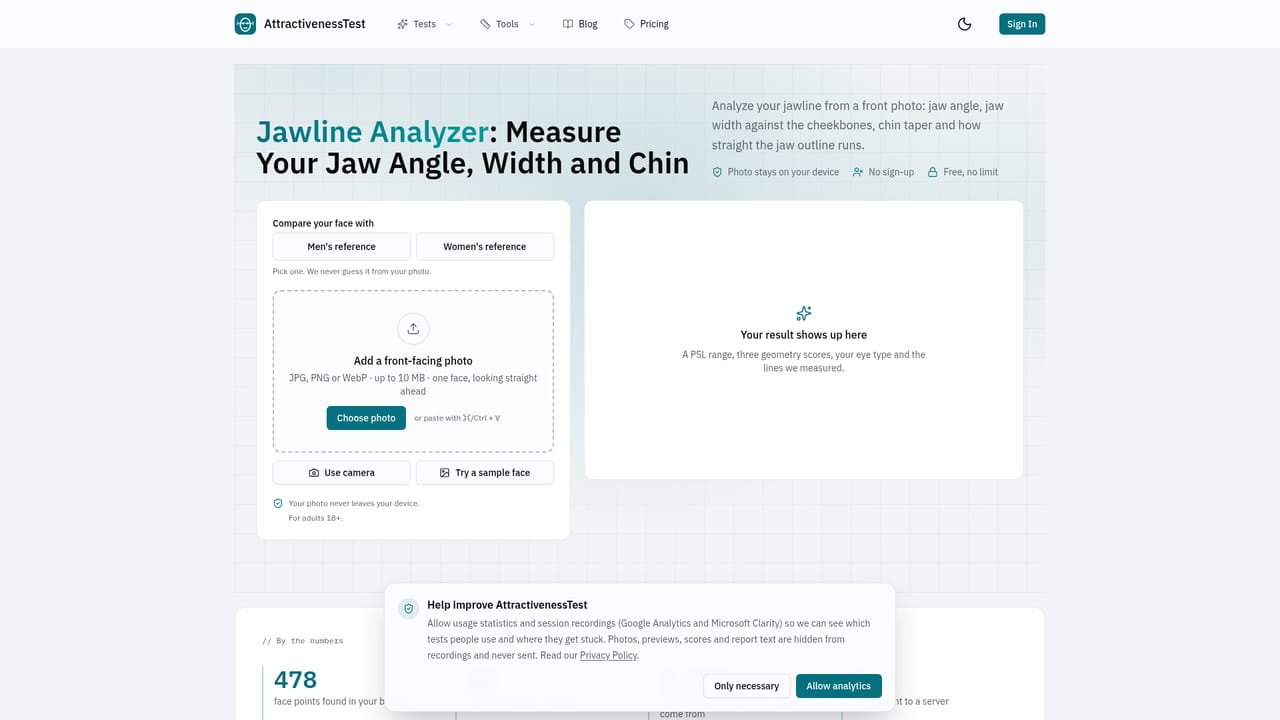Expand the Tools dropdown menu
Viewport: 1280px width, 720px height.
point(507,24)
